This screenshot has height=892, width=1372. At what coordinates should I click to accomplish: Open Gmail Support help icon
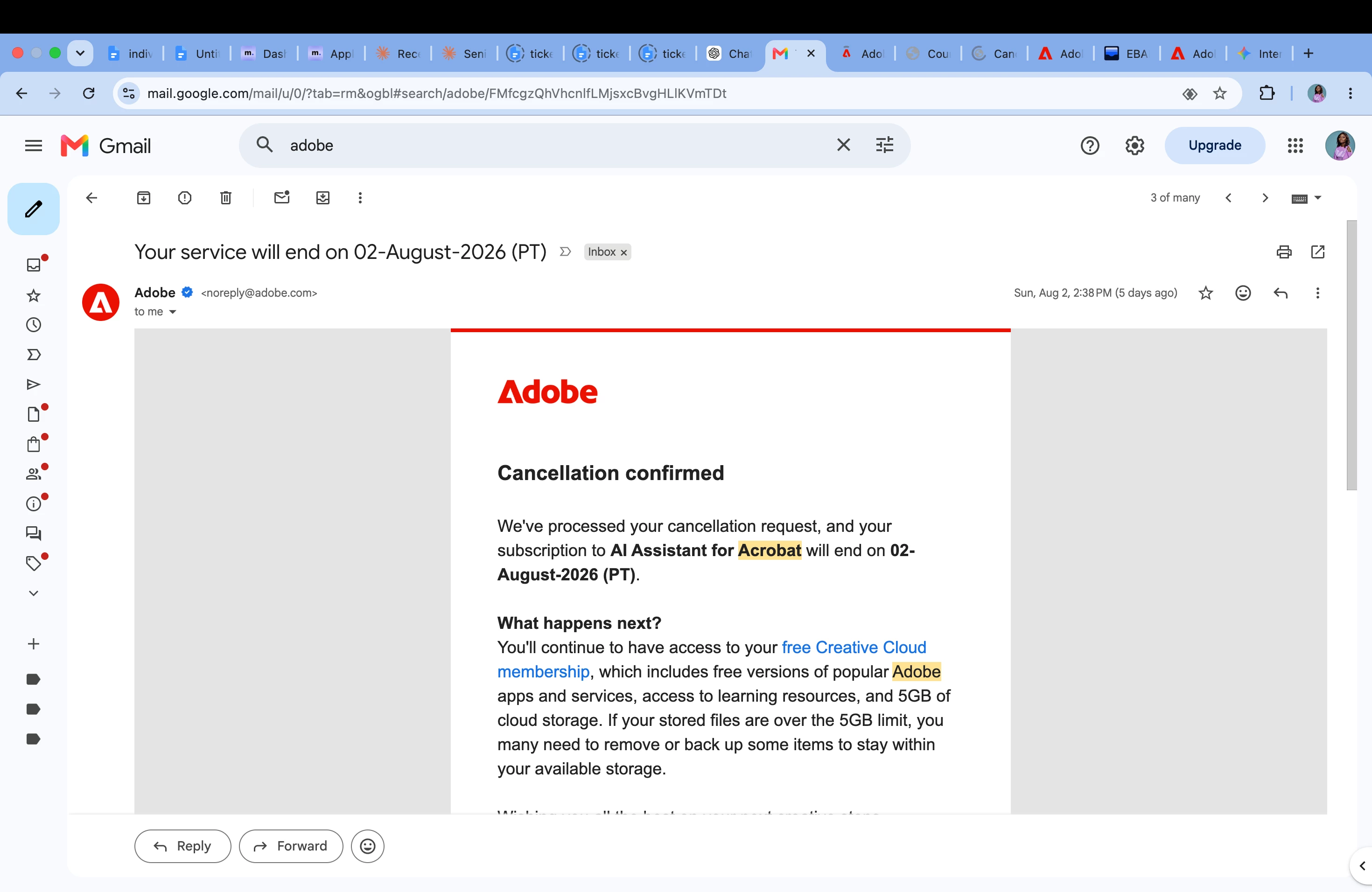coord(1090,145)
